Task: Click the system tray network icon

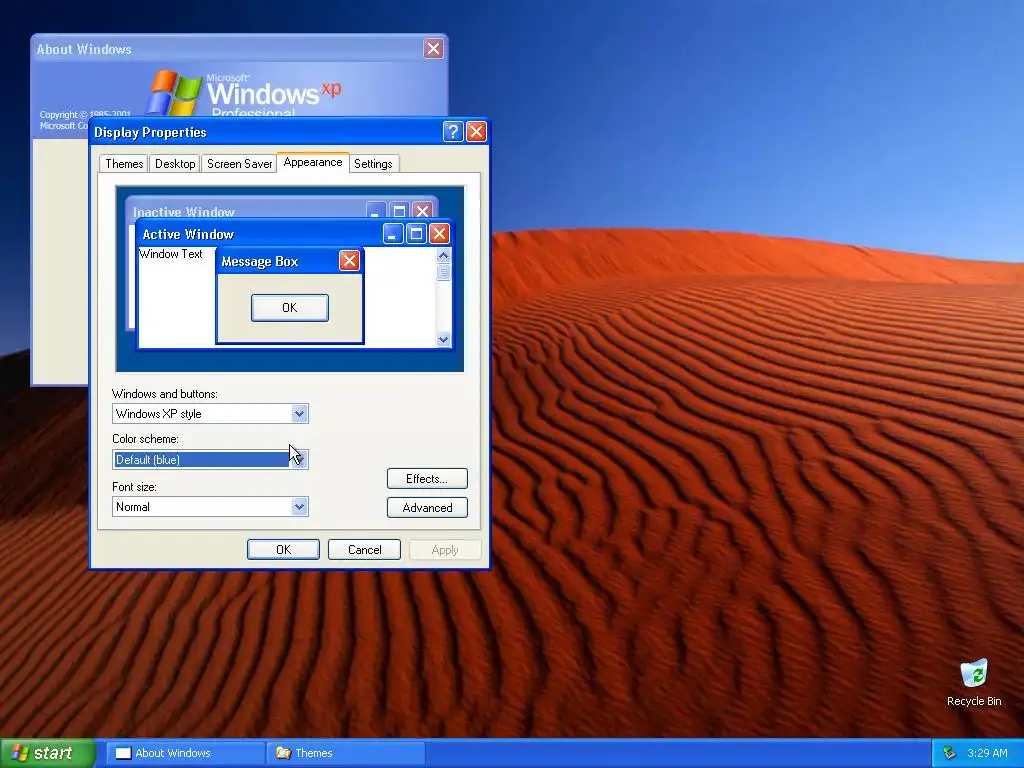Action: (x=949, y=753)
